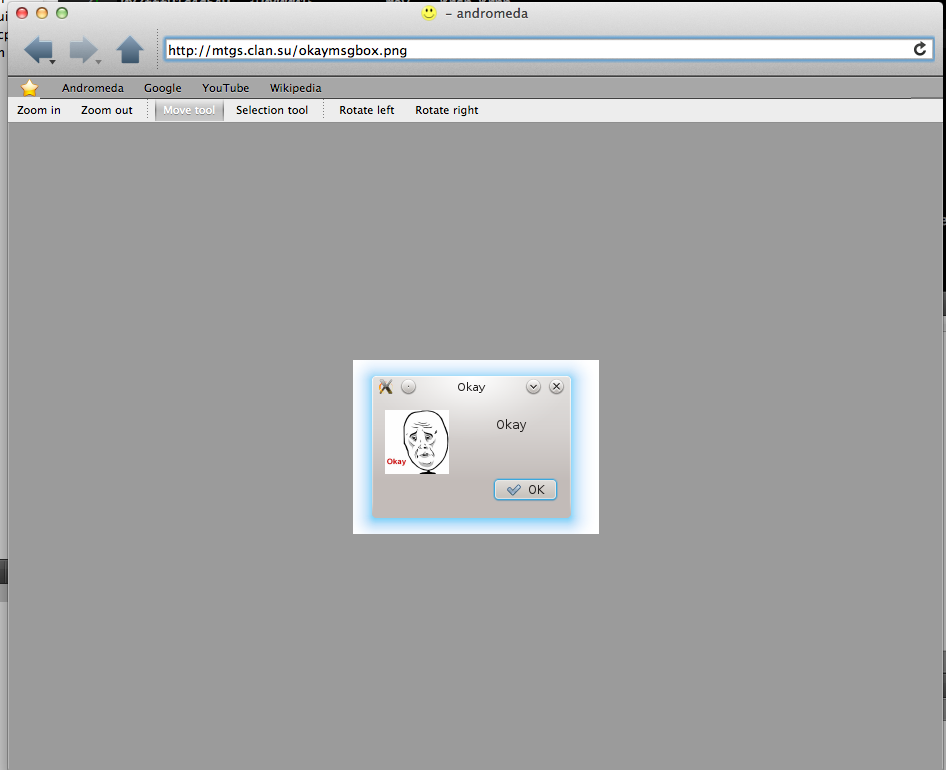Close the andromeda window with red button
946x770 pixels.
[22, 13]
